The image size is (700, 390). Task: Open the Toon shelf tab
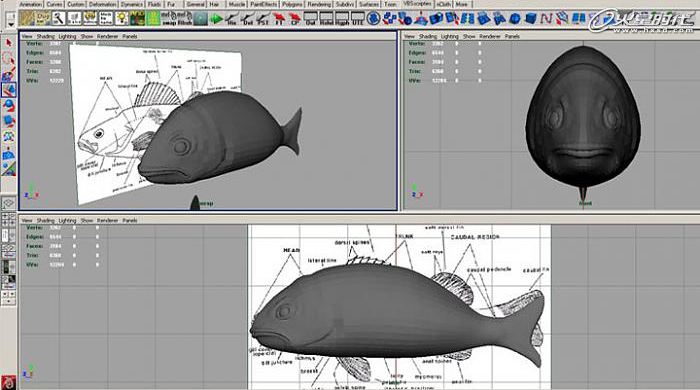pos(390,4)
